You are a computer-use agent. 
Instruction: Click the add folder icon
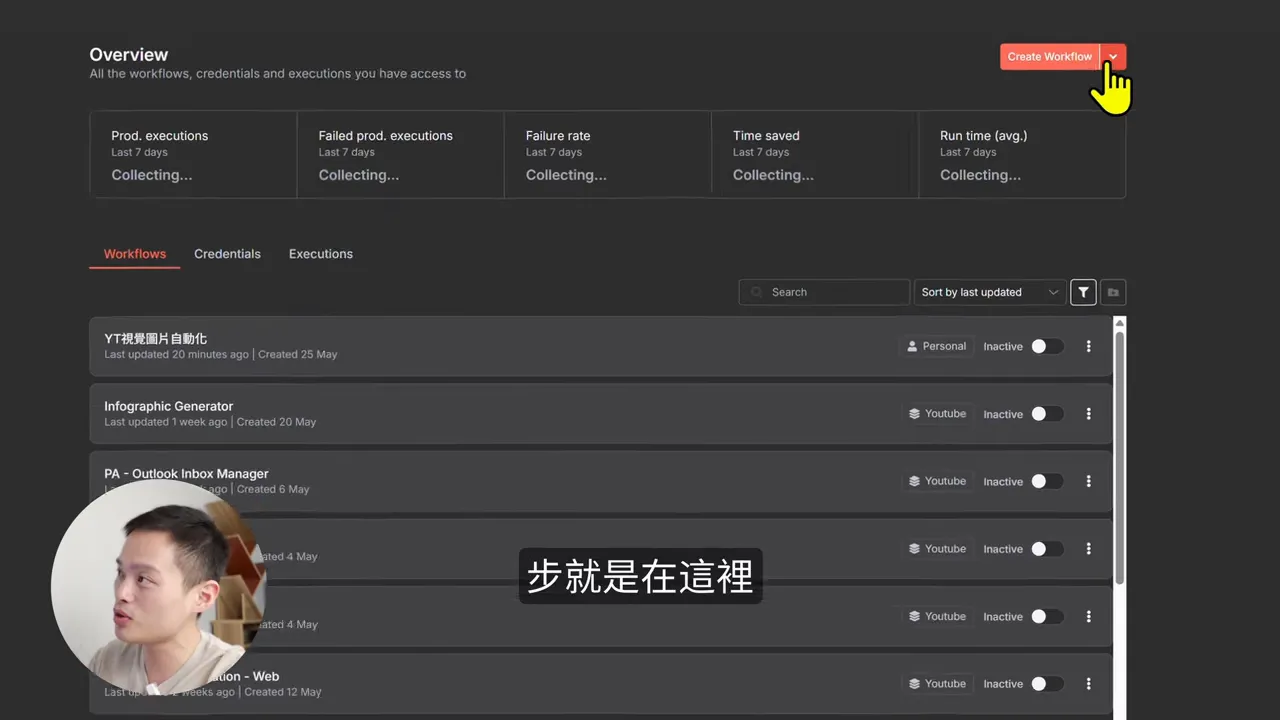click(1113, 292)
